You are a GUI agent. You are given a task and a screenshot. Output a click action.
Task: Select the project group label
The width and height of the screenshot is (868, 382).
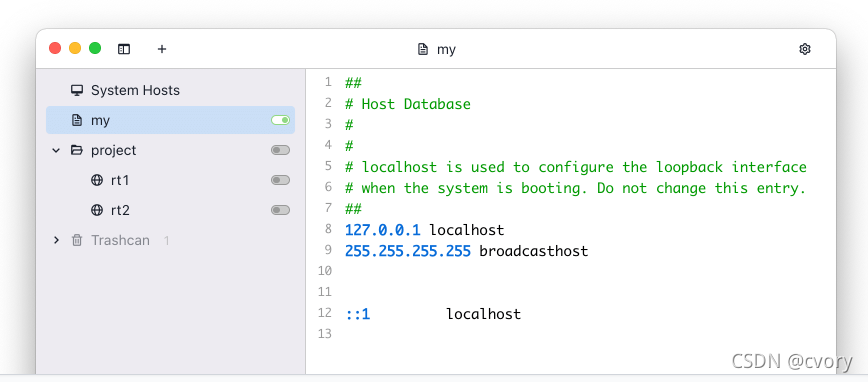(x=113, y=151)
